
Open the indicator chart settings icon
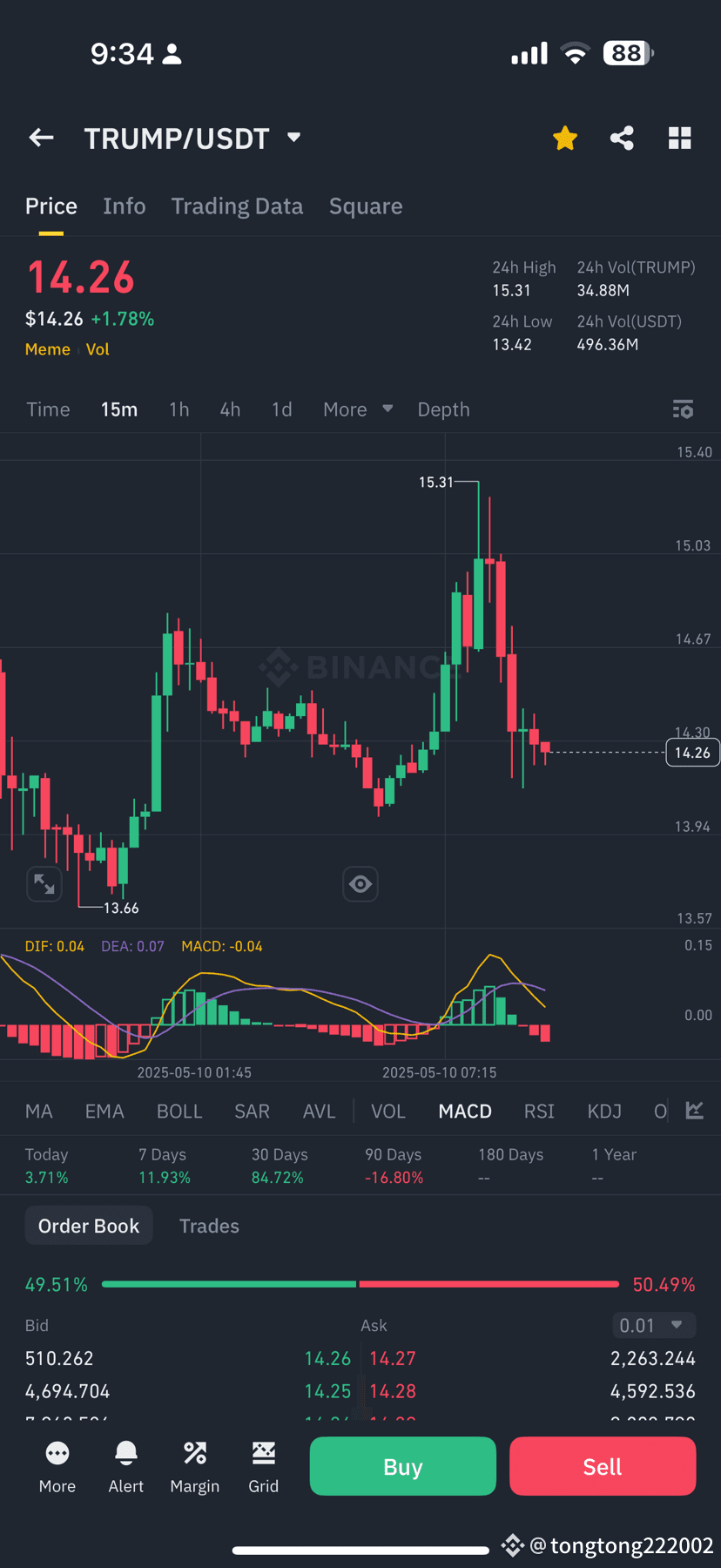click(695, 1111)
